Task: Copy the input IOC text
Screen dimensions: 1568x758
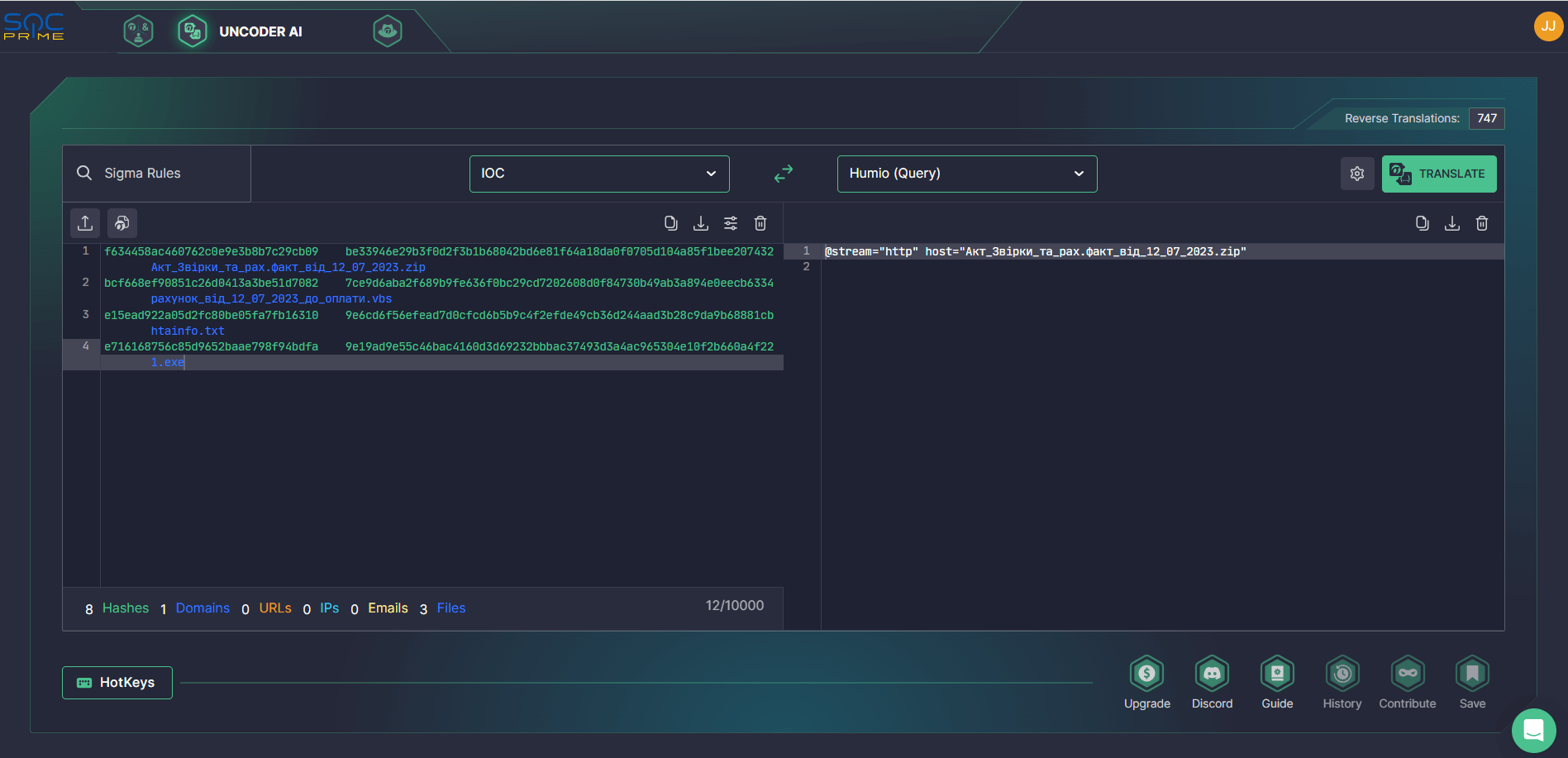Action: point(670,223)
